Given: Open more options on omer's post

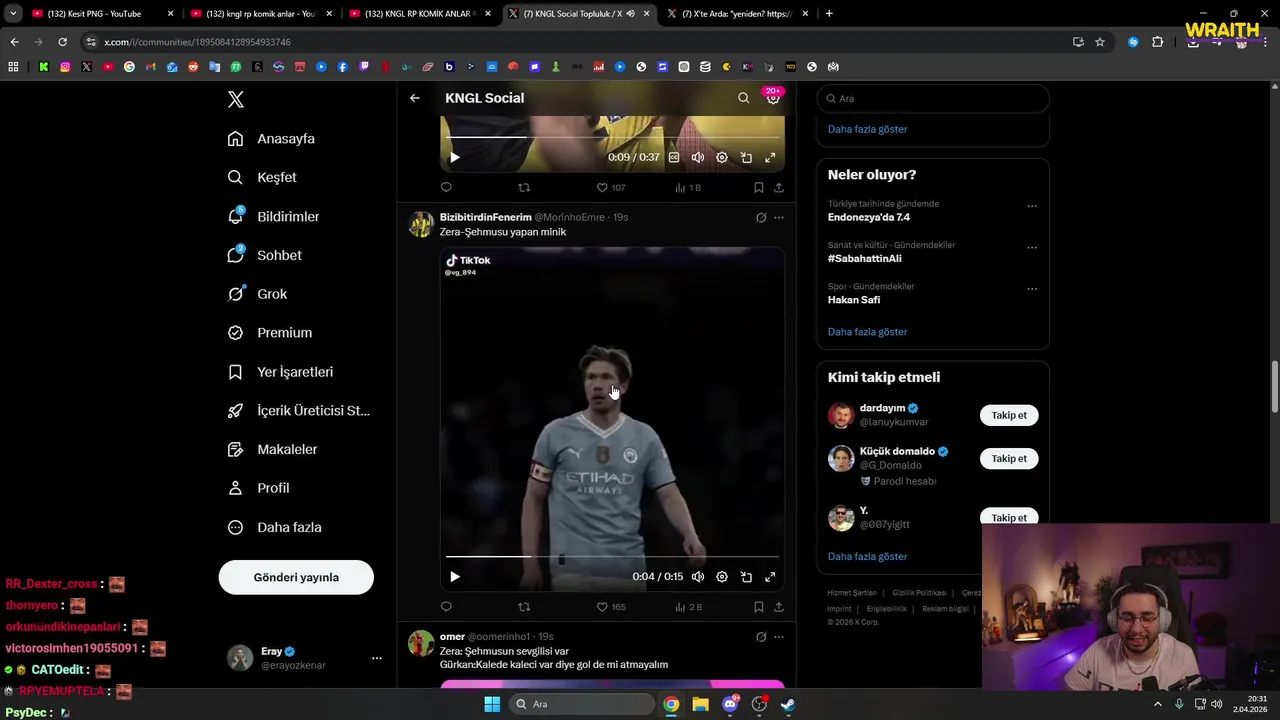Looking at the screenshot, I should click(779, 637).
